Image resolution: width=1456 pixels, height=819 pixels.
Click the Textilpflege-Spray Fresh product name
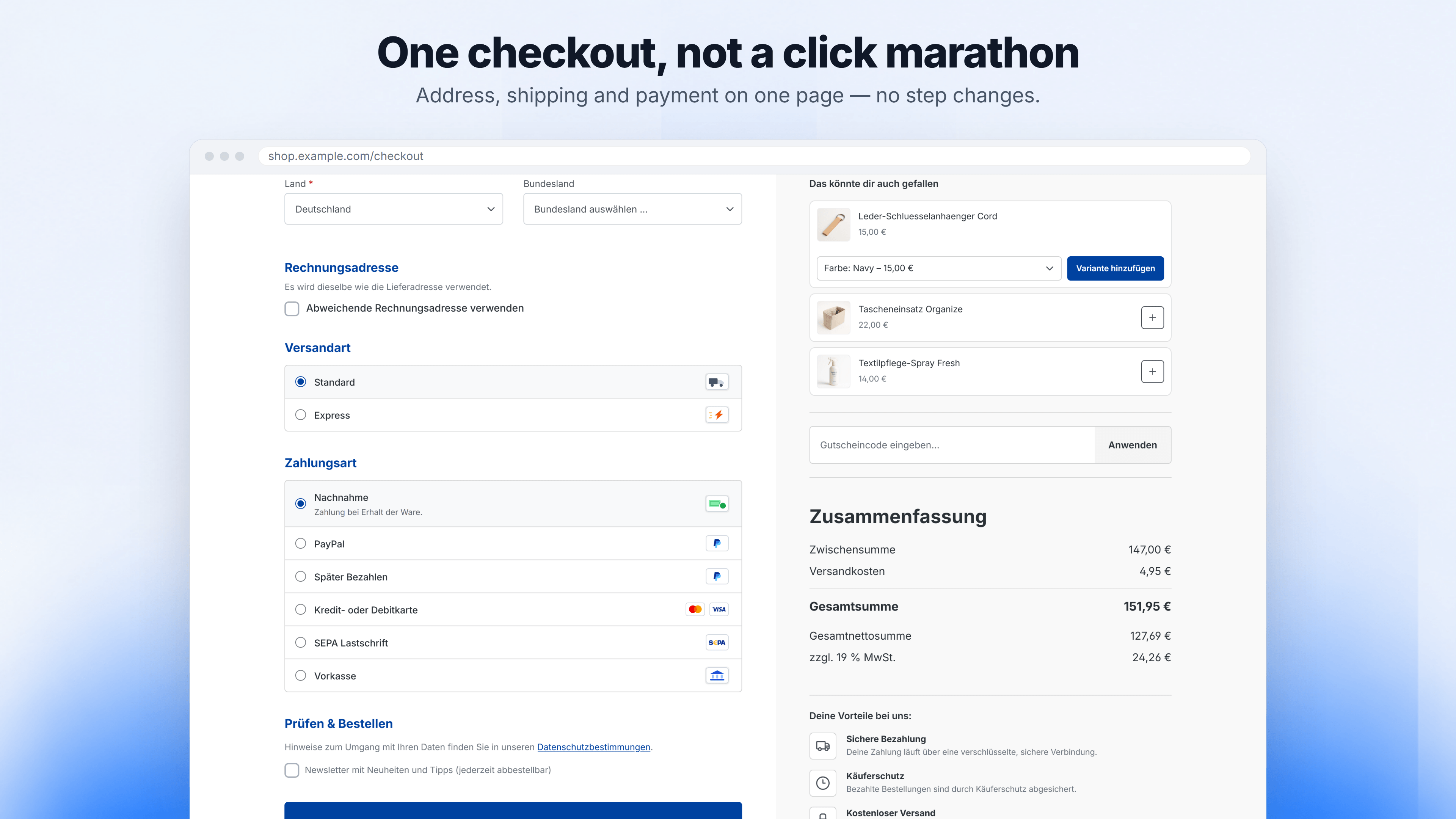point(909,364)
